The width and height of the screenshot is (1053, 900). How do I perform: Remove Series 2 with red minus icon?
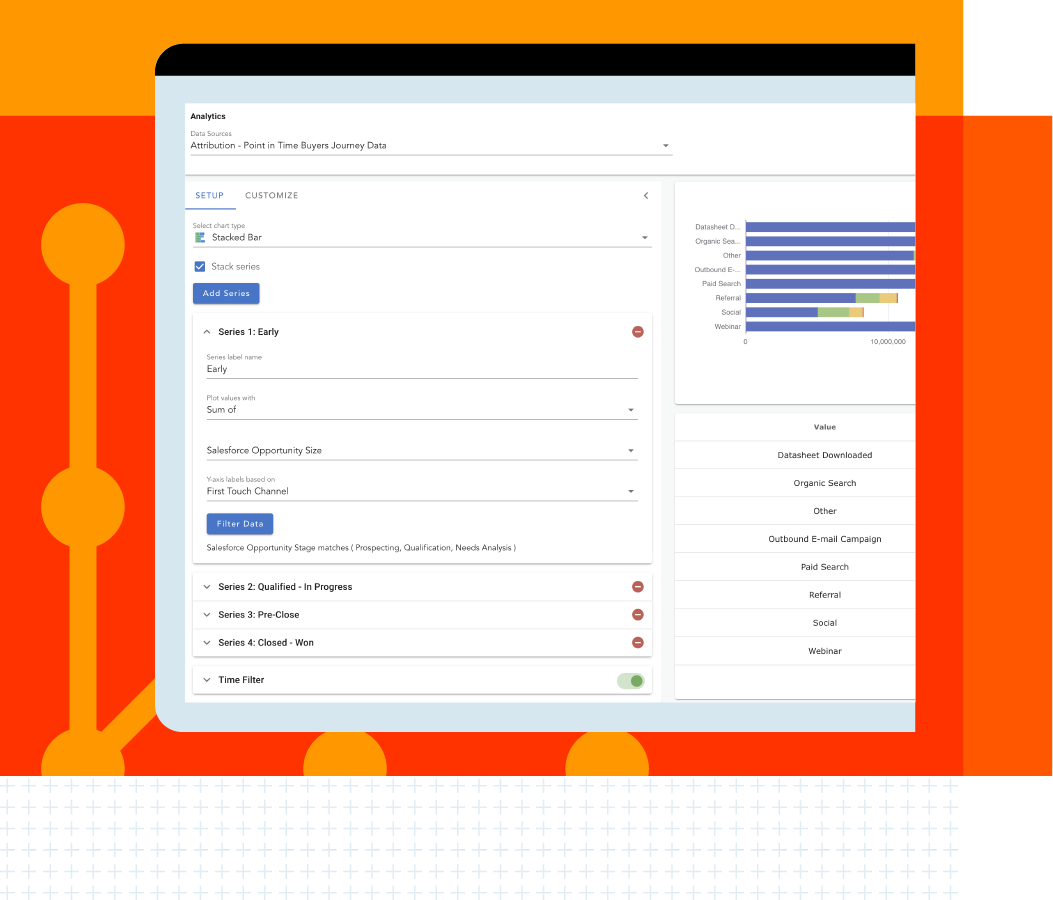pyautogui.click(x=638, y=587)
